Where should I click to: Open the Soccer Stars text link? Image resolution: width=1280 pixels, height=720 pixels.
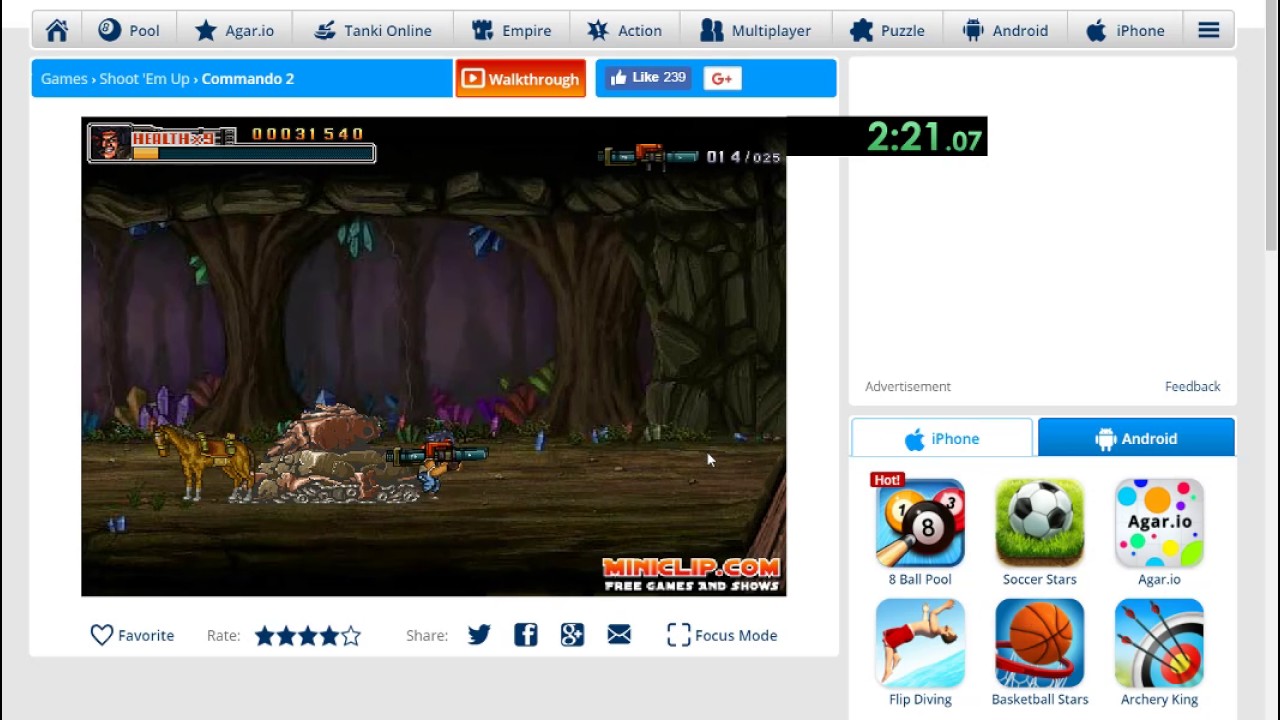1040,579
